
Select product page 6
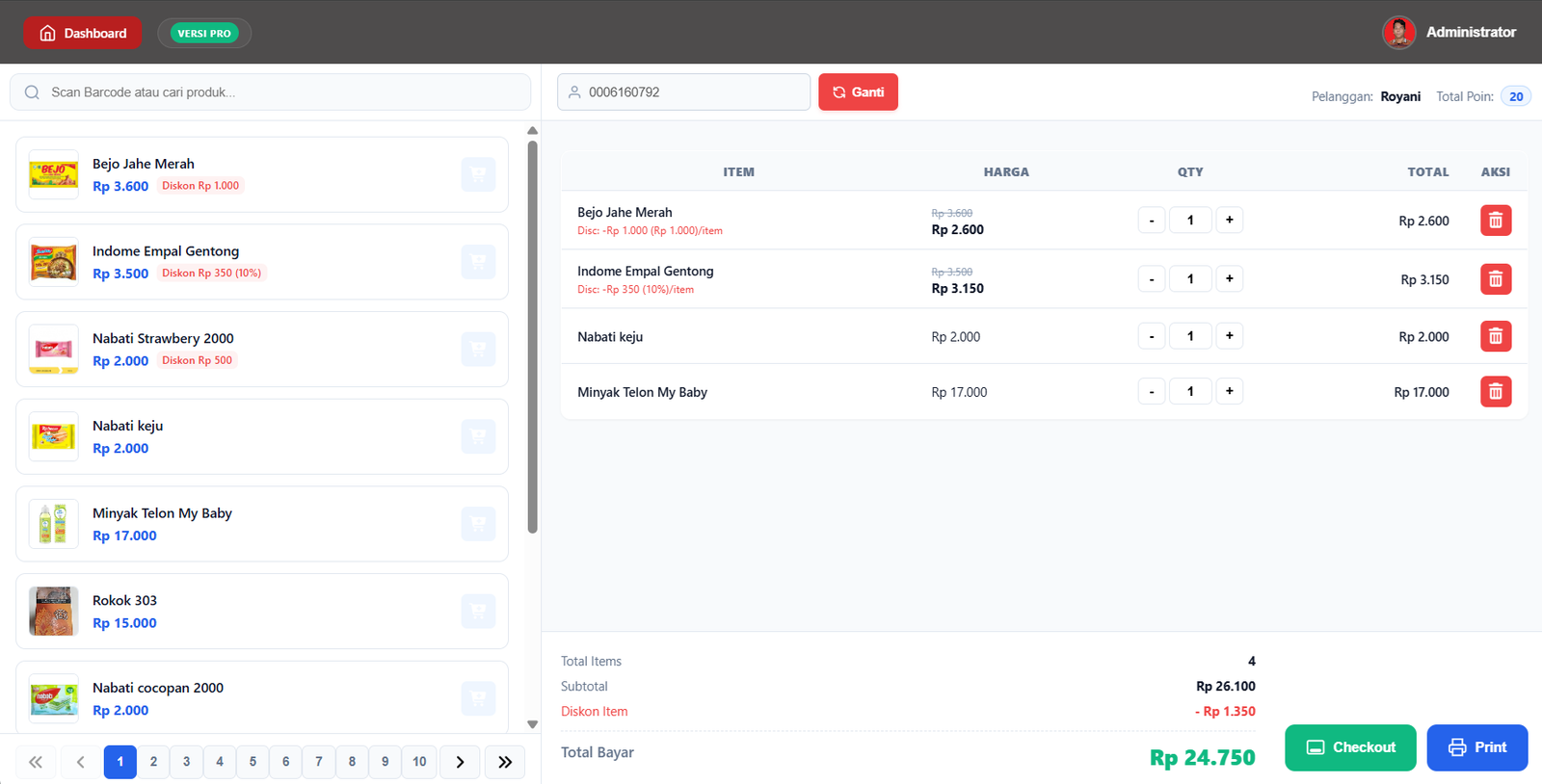(x=285, y=762)
